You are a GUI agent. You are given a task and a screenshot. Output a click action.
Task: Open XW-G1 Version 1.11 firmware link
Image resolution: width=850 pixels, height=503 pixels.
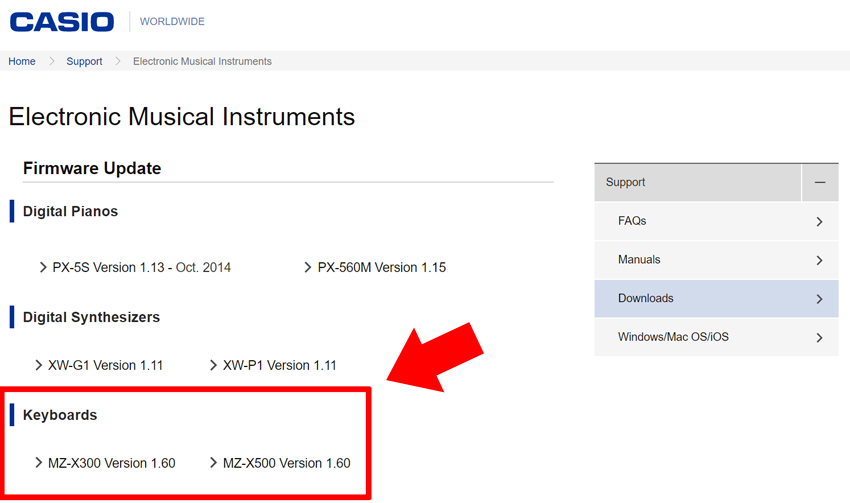tap(106, 365)
